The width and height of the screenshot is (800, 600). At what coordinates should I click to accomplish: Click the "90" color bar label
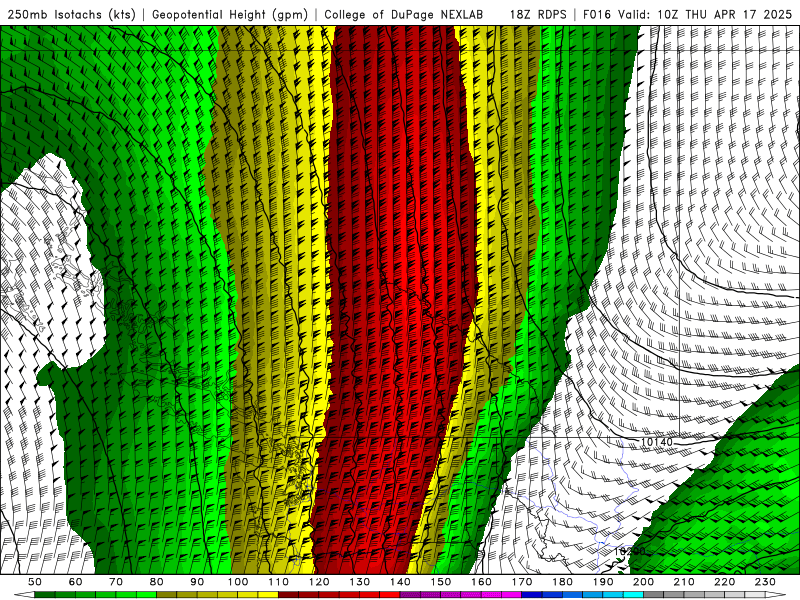point(197,582)
